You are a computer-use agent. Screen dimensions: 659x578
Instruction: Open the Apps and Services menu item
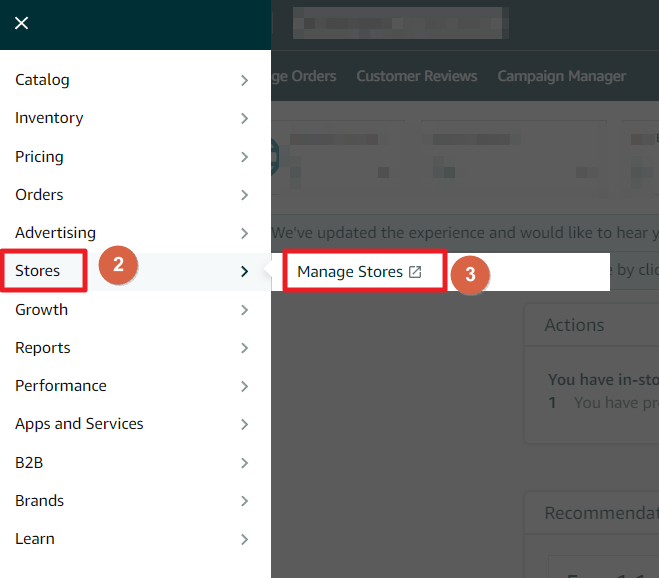click(79, 424)
